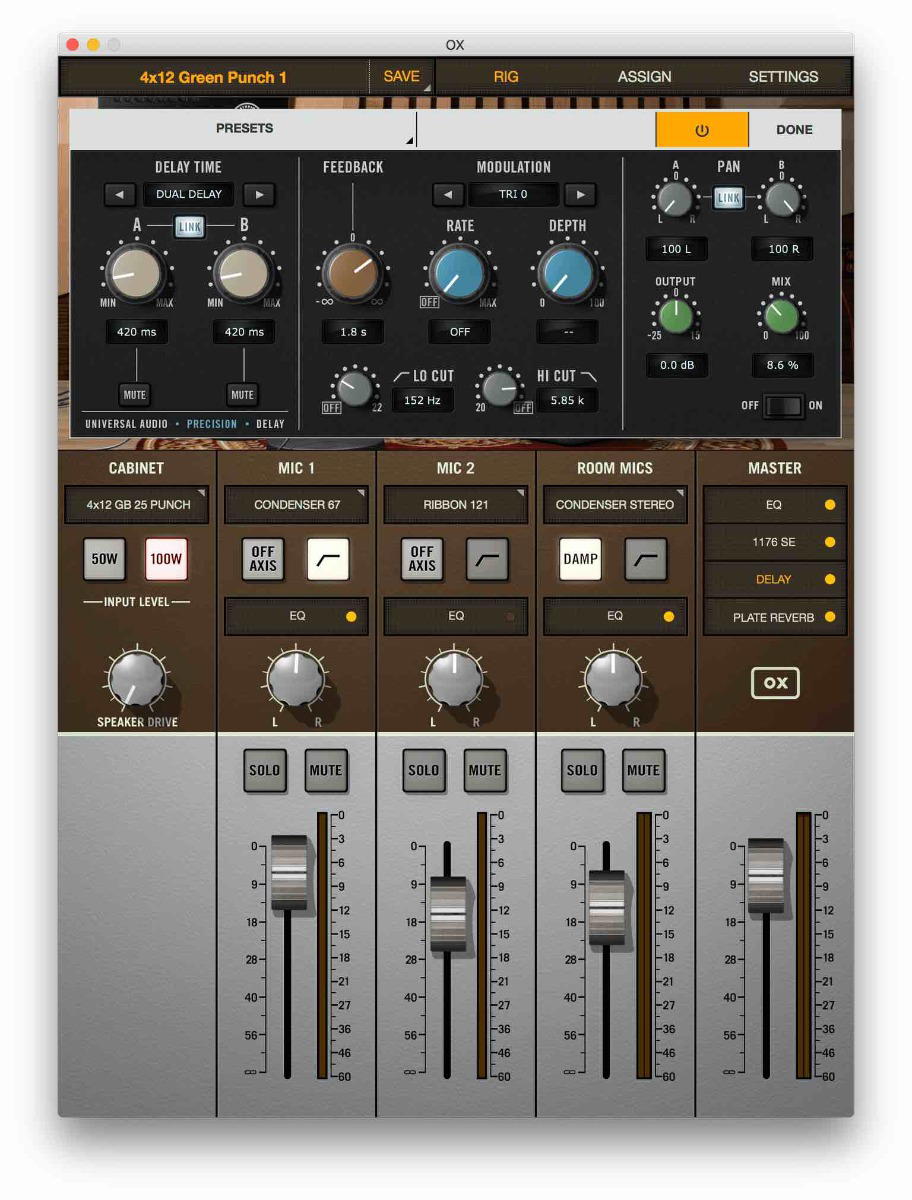Open the TRI 0 modulation selector
The image size is (912, 1200).
514,194
